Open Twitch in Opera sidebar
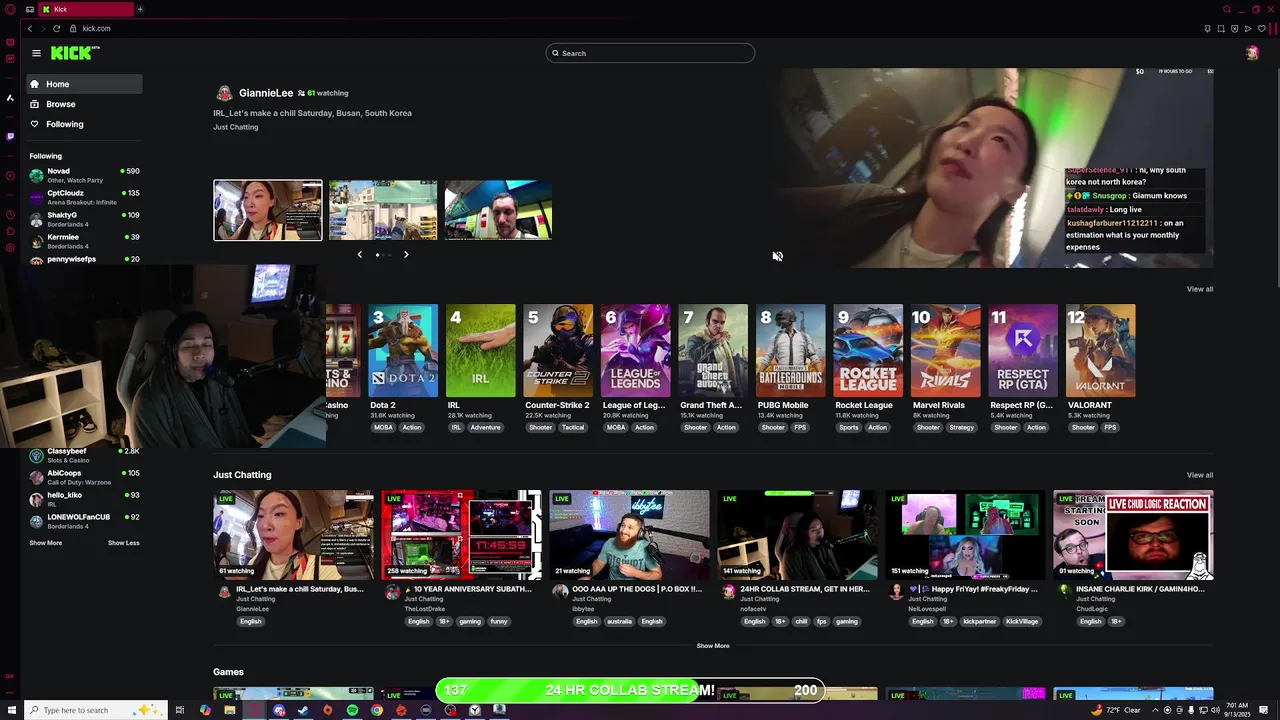Viewport: 1280px width, 720px height. click(10, 136)
